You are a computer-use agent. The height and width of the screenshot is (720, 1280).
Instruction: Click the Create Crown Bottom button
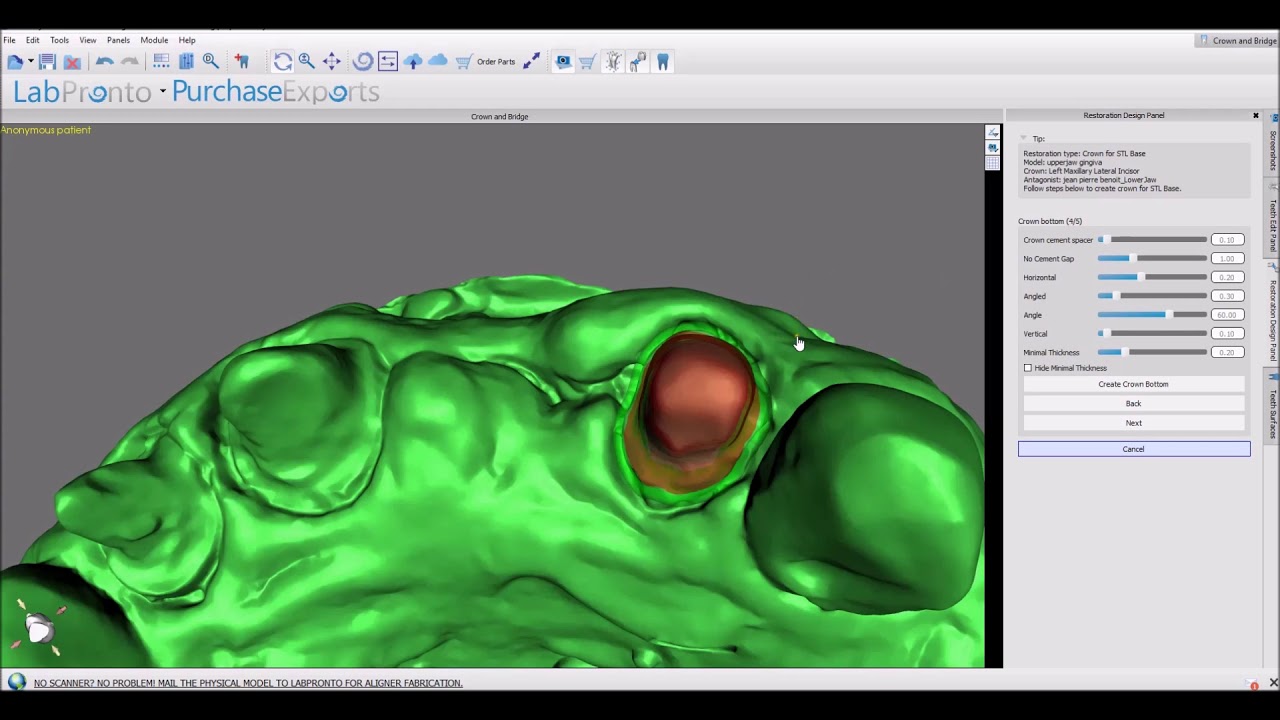(x=1133, y=384)
